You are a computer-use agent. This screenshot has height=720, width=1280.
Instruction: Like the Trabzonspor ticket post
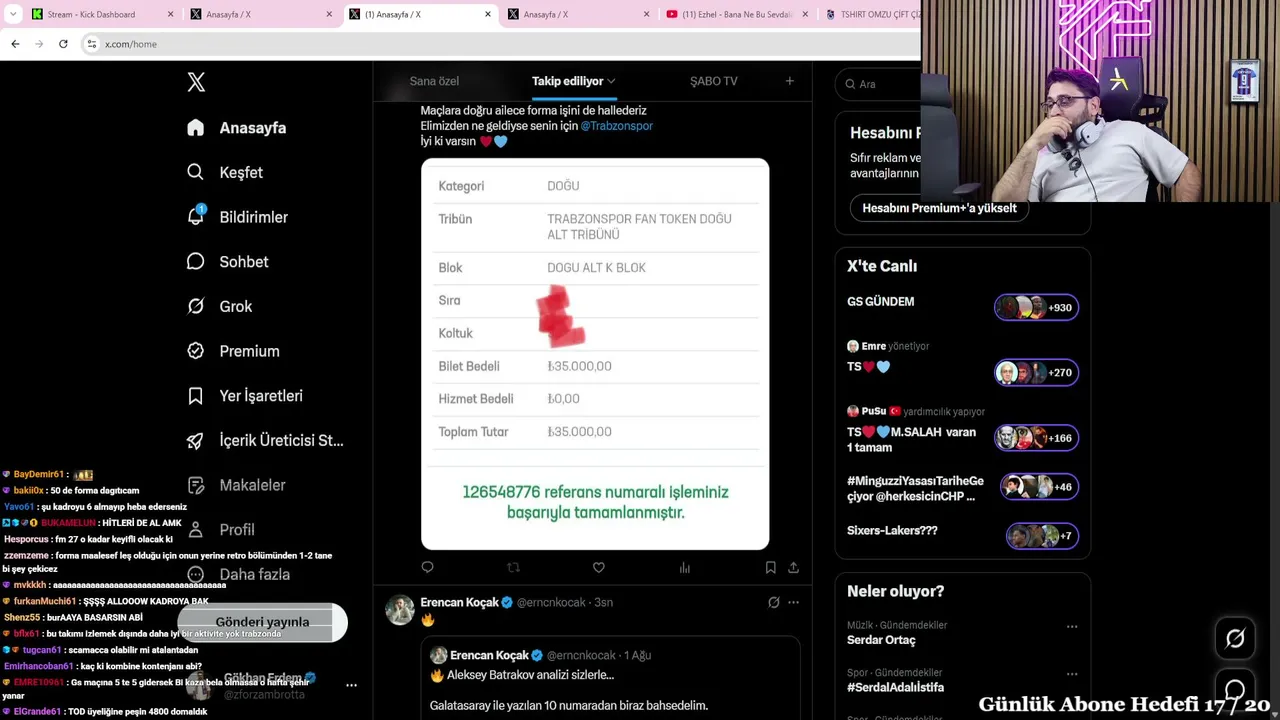point(599,567)
